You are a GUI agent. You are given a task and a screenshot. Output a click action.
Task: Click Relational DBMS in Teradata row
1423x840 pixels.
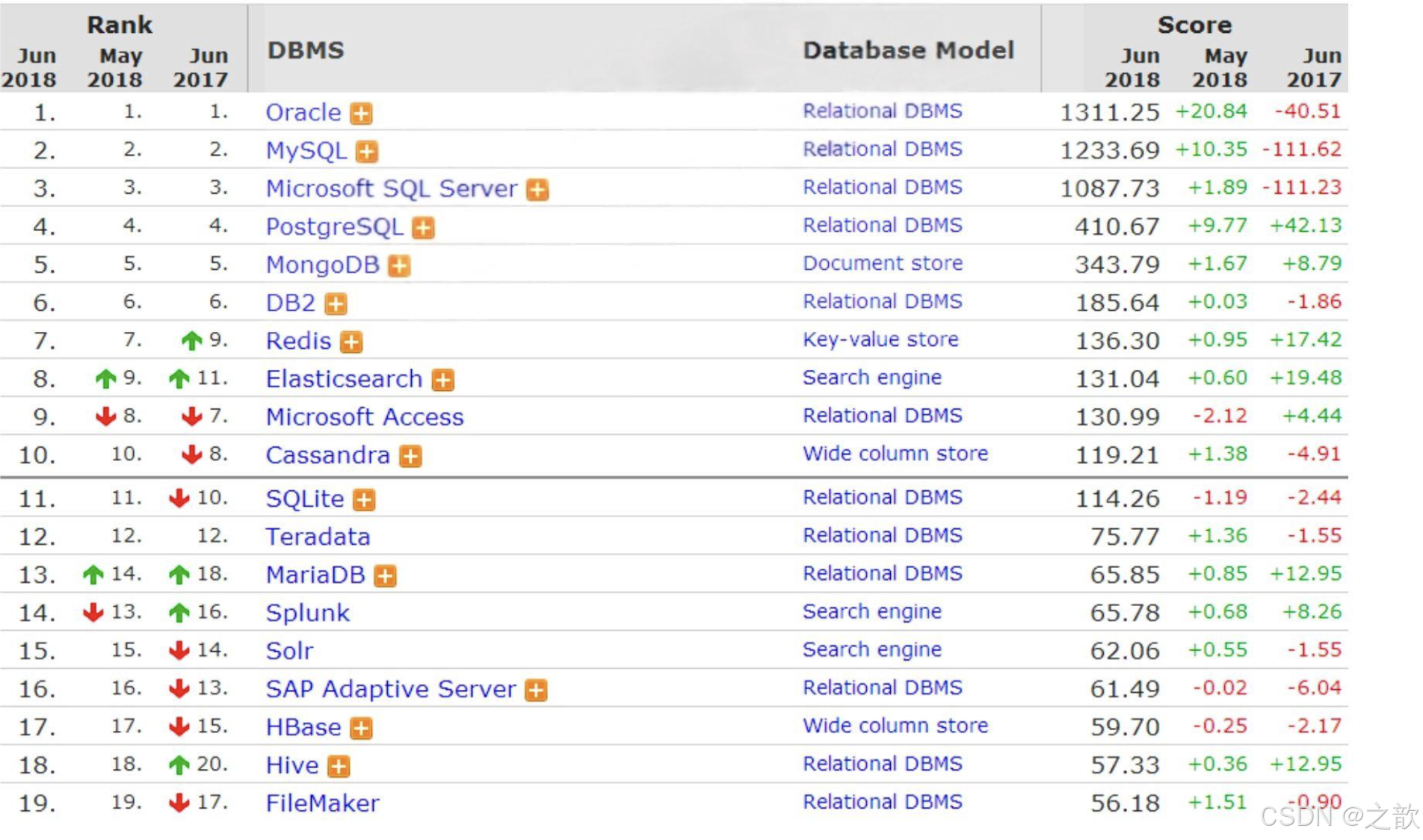click(x=883, y=536)
